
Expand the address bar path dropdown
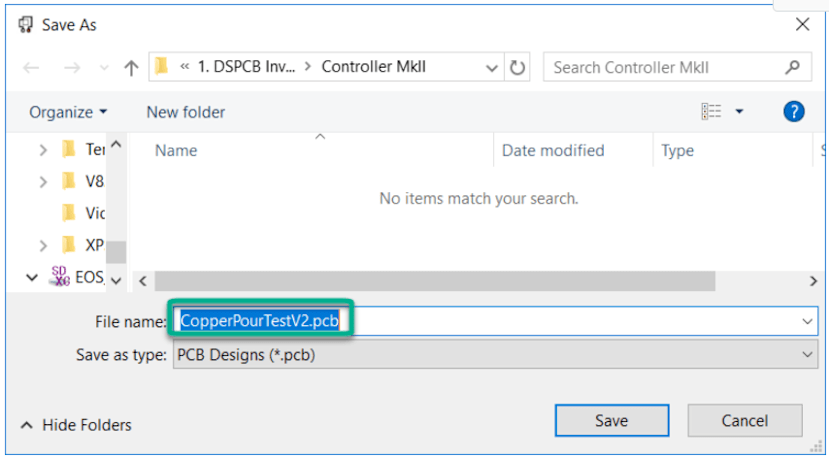coord(492,68)
